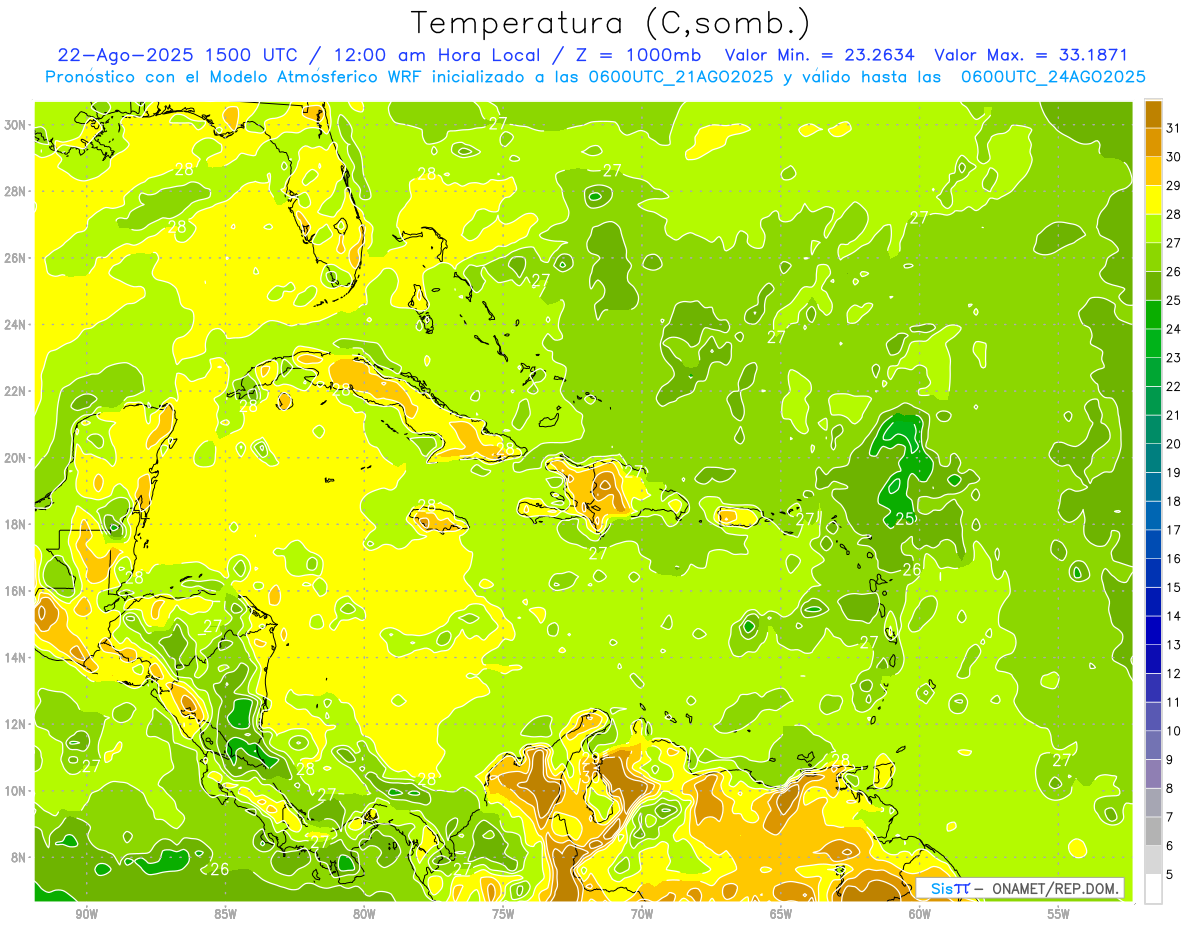The image size is (1200, 927).
Task: Click the 75W longitude axis label
Action: (x=503, y=914)
